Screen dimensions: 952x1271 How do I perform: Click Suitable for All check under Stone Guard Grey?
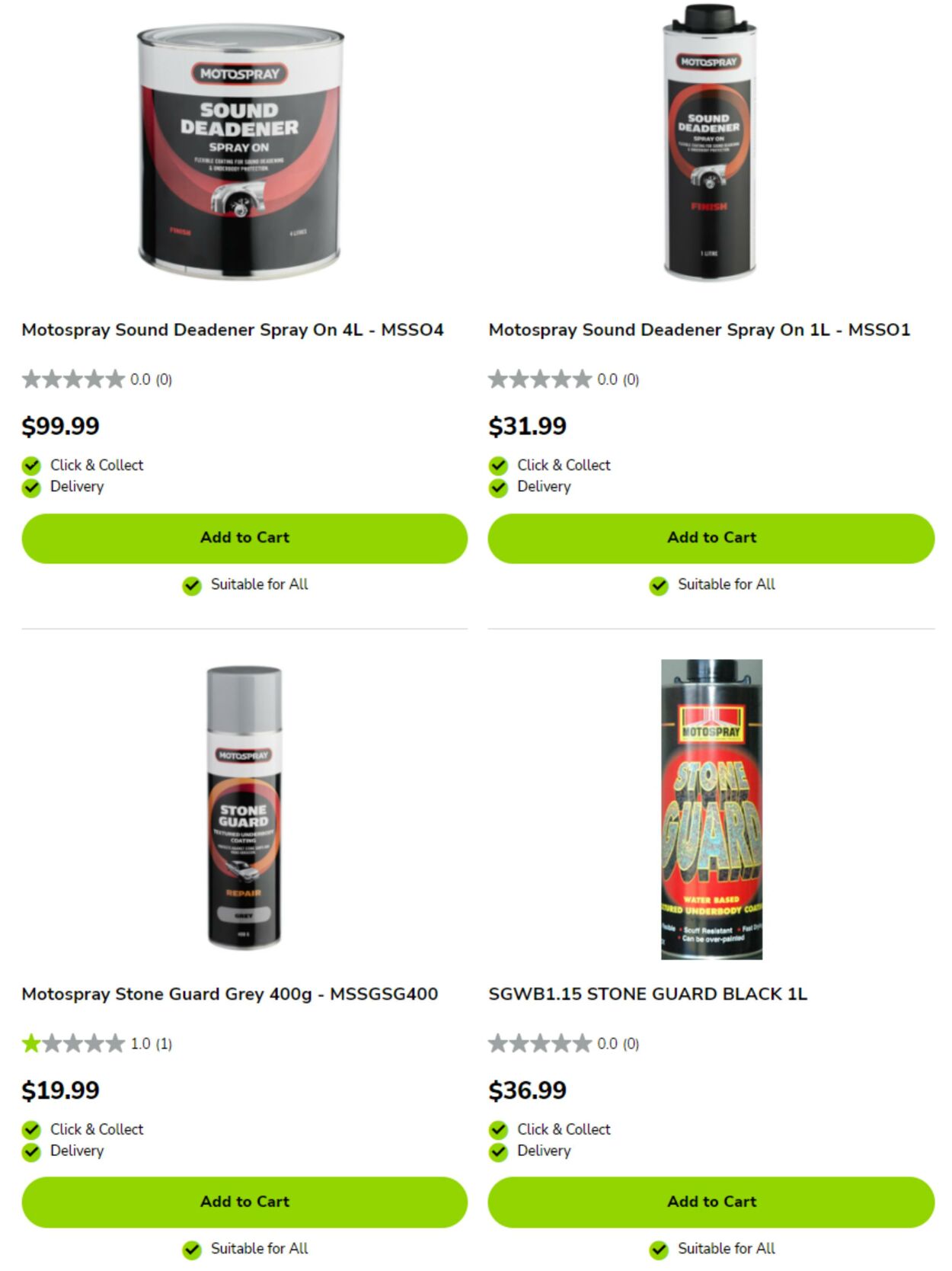(x=192, y=1250)
